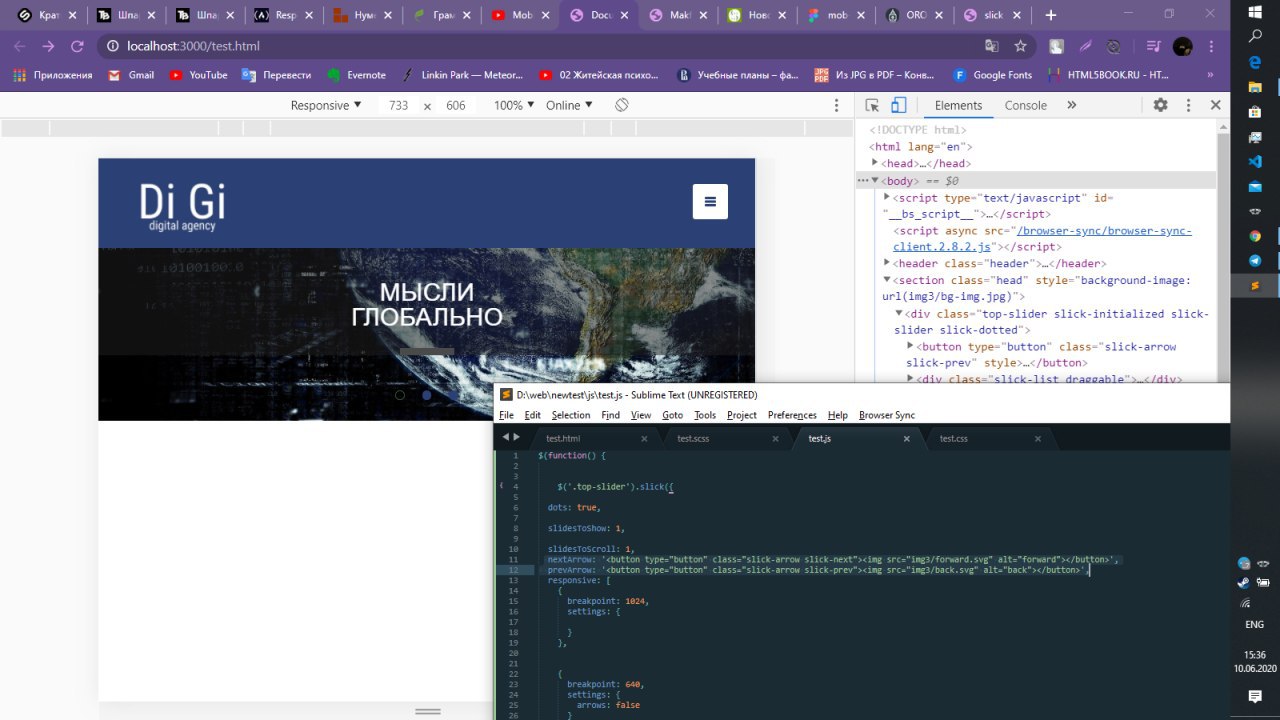Image resolution: width=1280 pixels, height=720 pixels.
Task: Open the Перевести bookmark
Action: click(276, 75)
